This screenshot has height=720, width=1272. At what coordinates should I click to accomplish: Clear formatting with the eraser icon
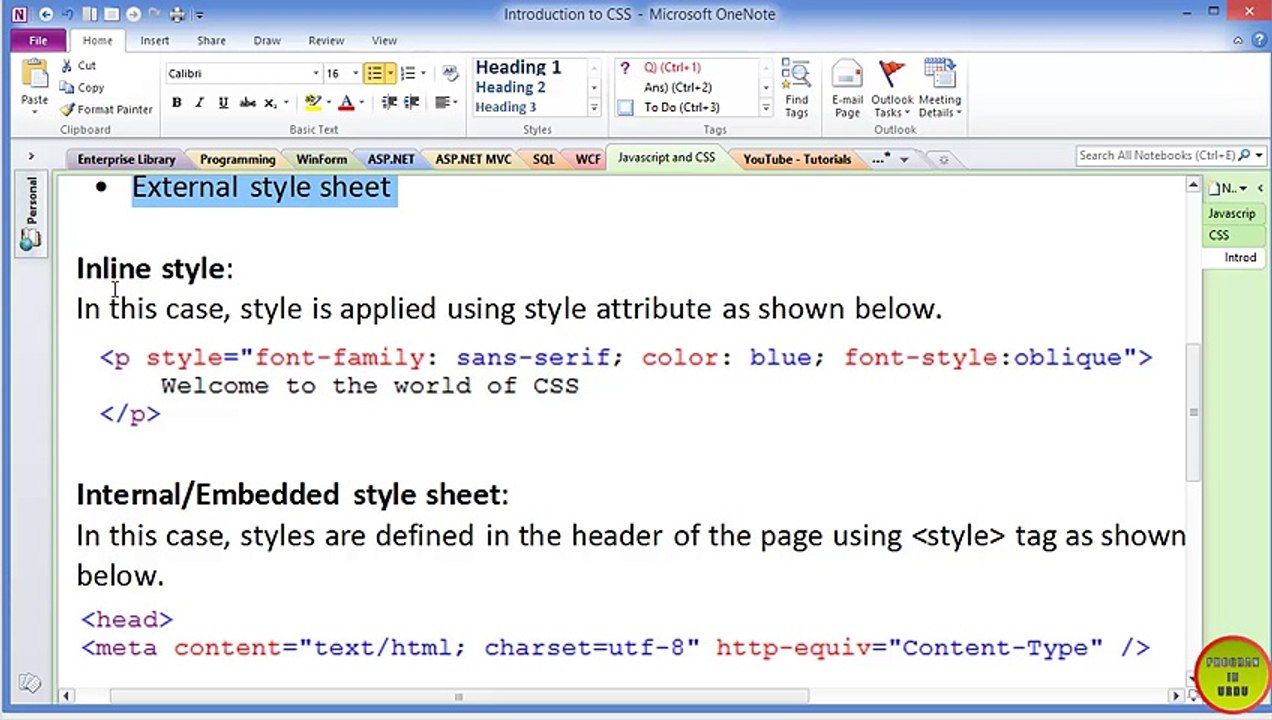[x=450, y=73]
